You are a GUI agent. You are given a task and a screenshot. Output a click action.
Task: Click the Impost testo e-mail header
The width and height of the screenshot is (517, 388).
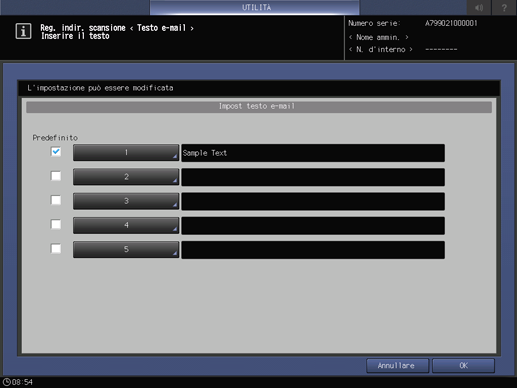[259, 107]
